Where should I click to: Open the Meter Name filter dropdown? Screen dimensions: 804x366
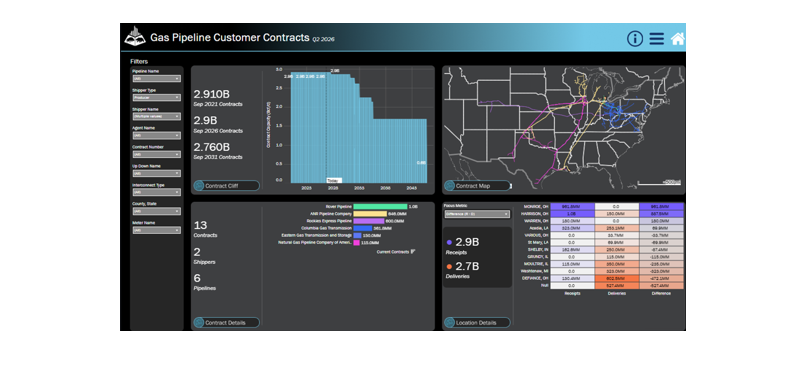(x=156, y=230)
